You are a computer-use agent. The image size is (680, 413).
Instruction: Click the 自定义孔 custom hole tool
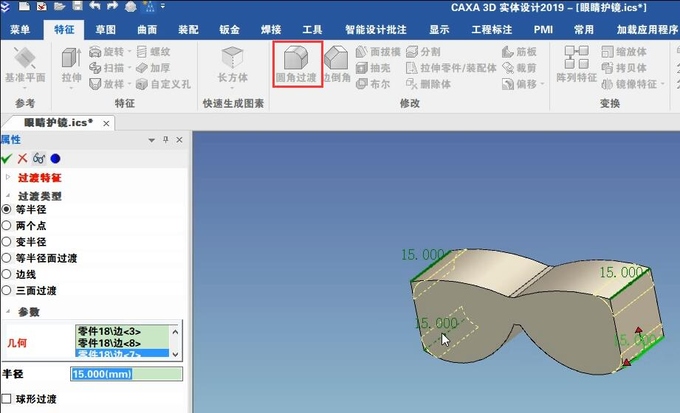coord(163,84)
